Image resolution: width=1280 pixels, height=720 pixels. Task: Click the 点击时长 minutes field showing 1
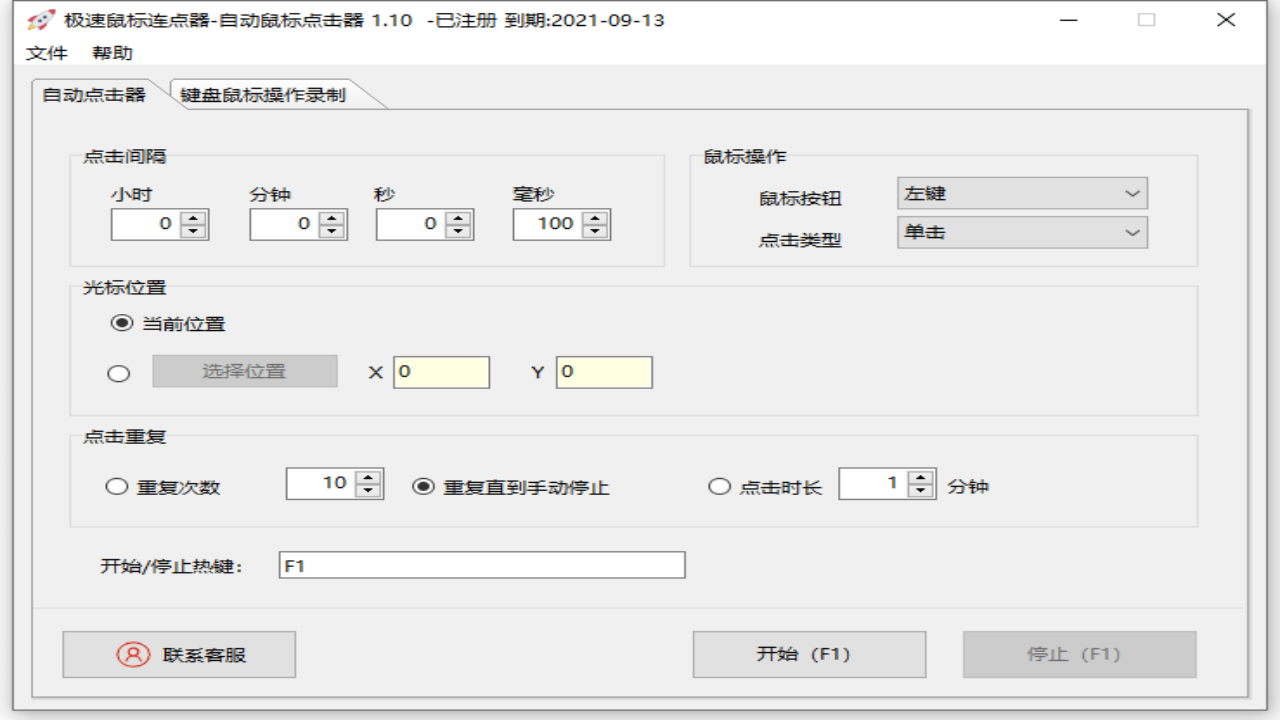872,484
